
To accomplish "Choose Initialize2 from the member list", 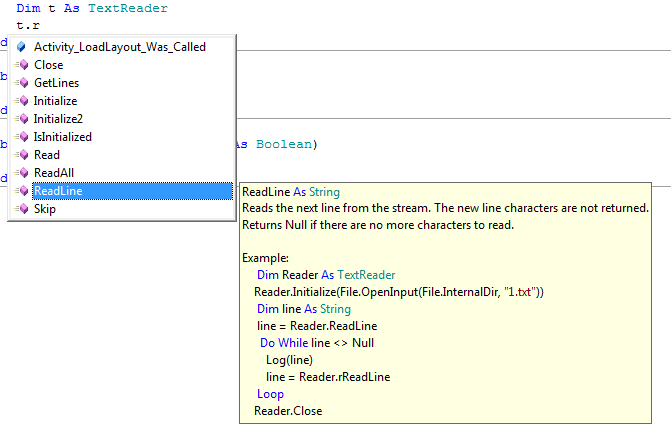I will [58, 118].
